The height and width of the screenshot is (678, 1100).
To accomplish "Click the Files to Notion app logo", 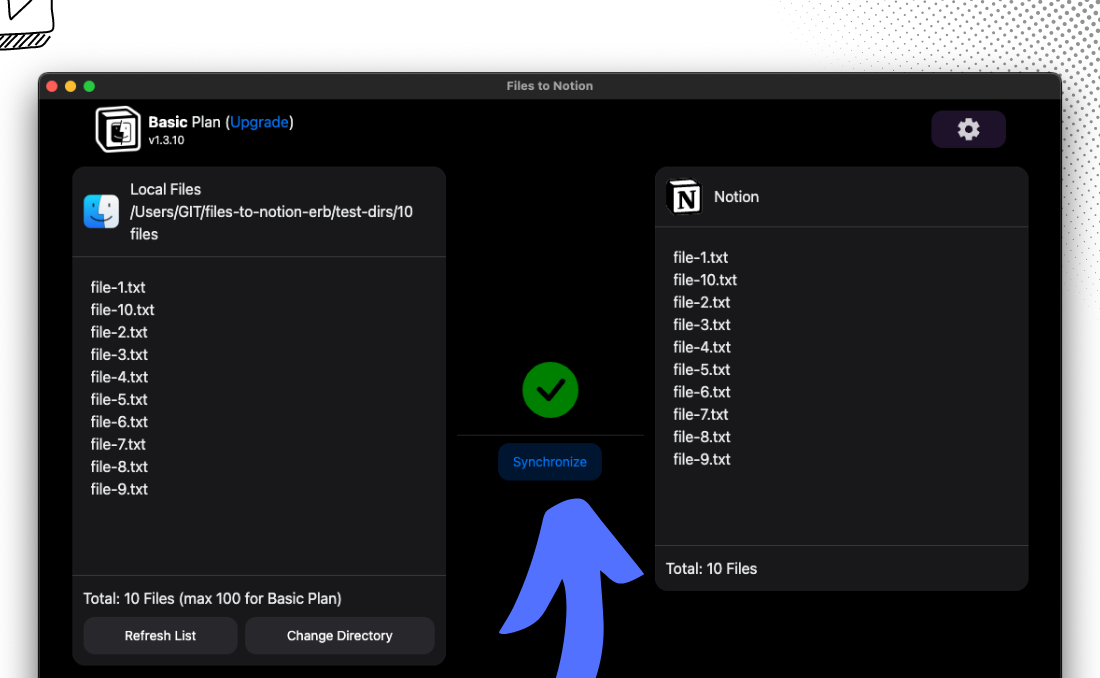I will (x=118, y=129).
